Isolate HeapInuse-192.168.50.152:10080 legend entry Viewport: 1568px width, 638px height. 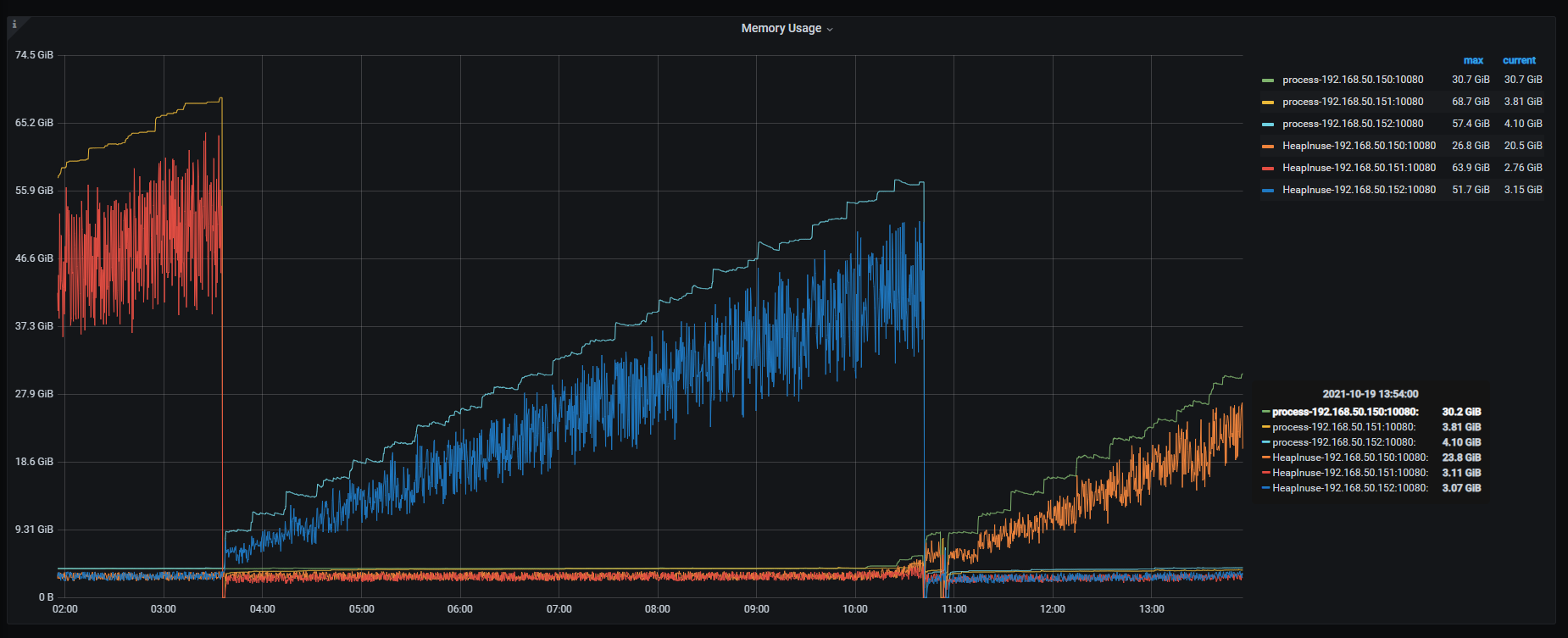(x=1359, y=190)
